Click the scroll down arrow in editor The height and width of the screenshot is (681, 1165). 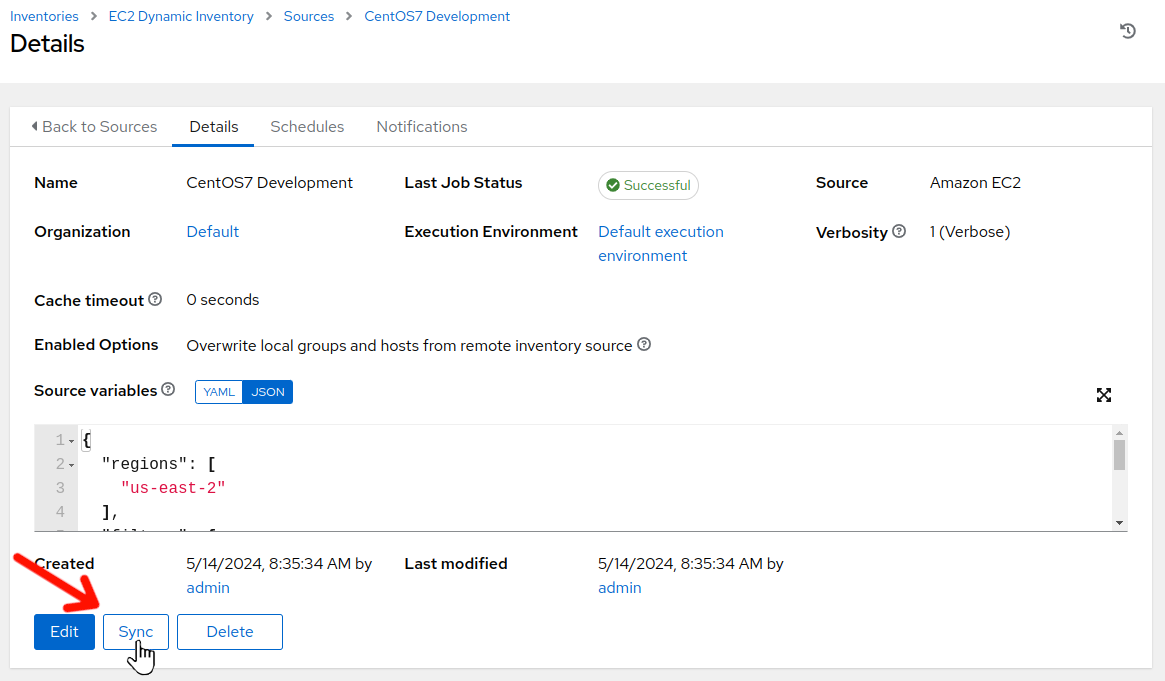point(1119,522)
